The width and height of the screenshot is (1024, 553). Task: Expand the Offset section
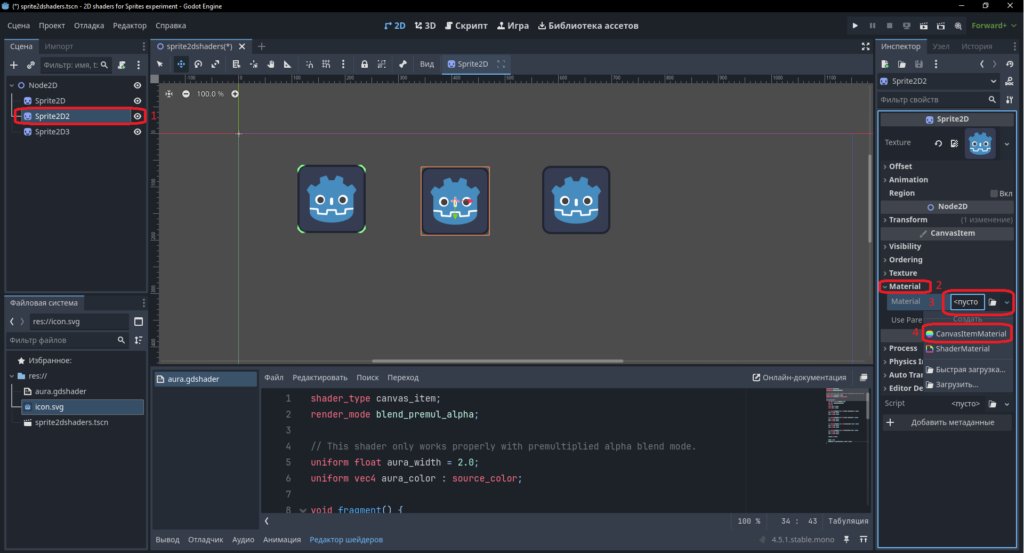[x=900, y=166]
